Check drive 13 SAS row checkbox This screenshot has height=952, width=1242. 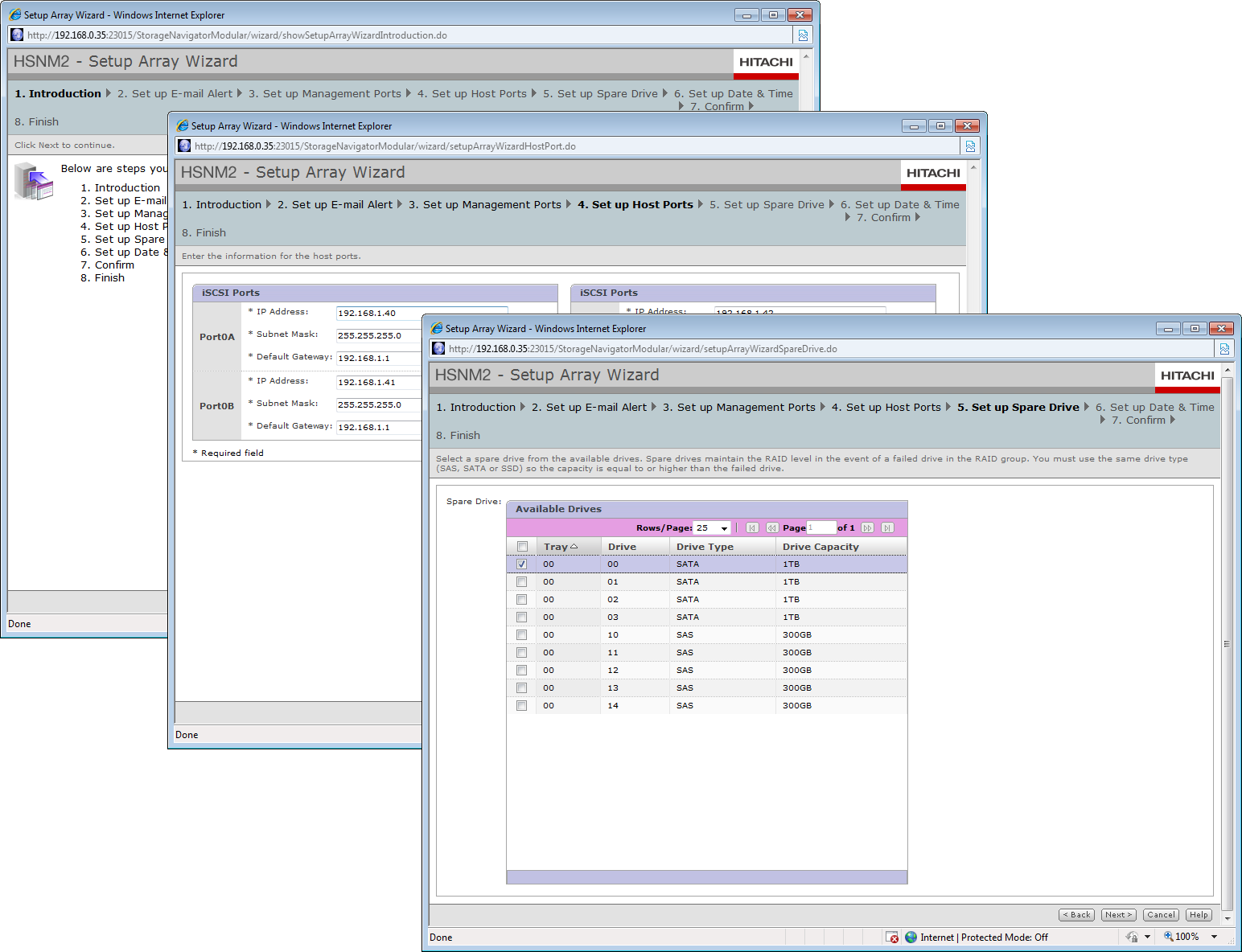(x=522, y=688)
